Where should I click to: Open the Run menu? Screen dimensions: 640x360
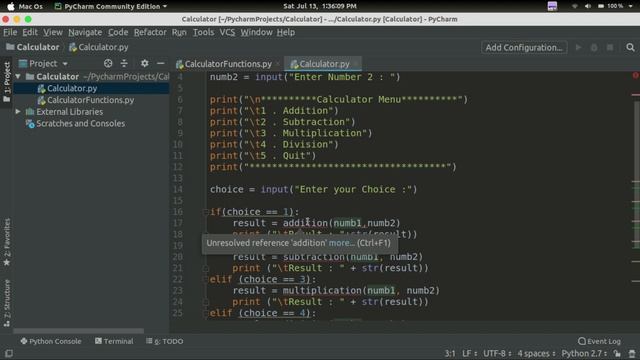pyautogui.click(x=179, y=32)
